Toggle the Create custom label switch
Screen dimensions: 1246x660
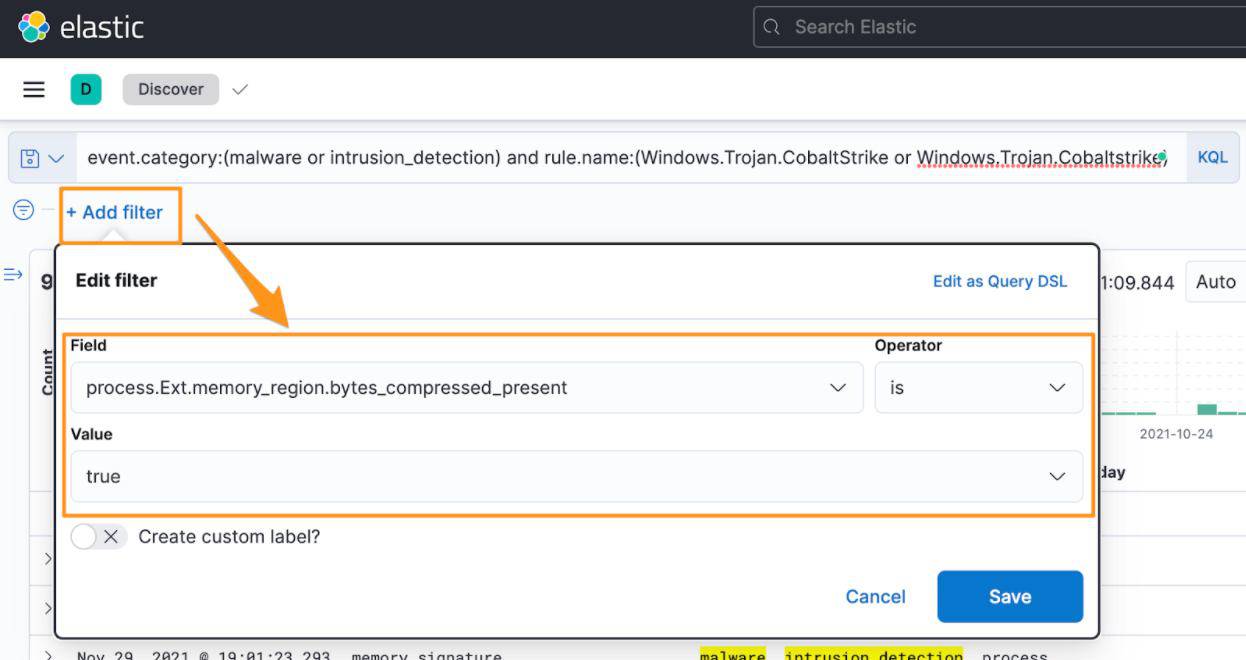(98, 537)
